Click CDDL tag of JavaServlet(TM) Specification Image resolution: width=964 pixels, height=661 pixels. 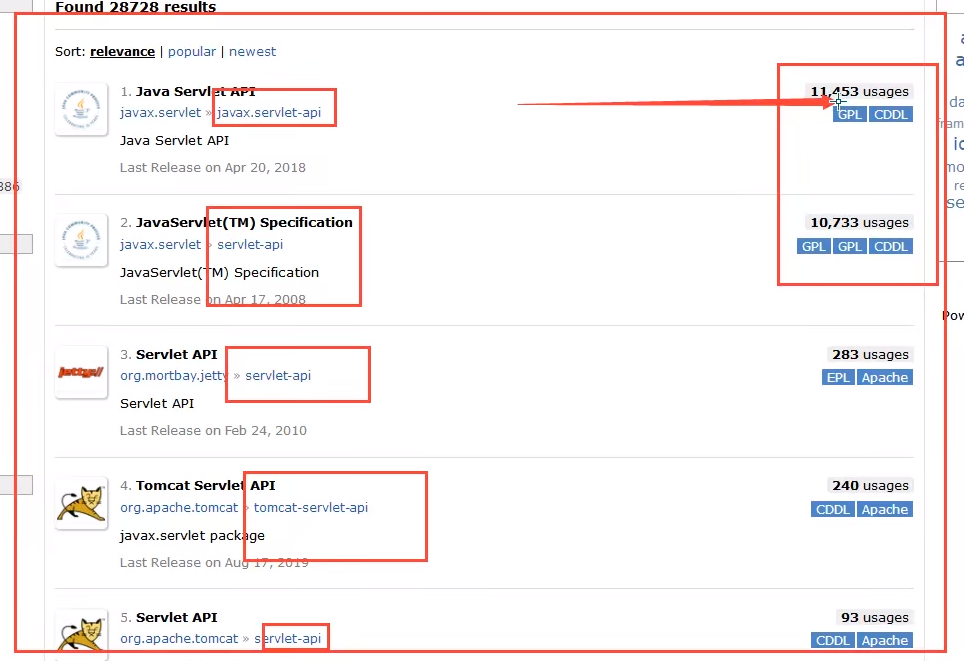click(891, 247)
